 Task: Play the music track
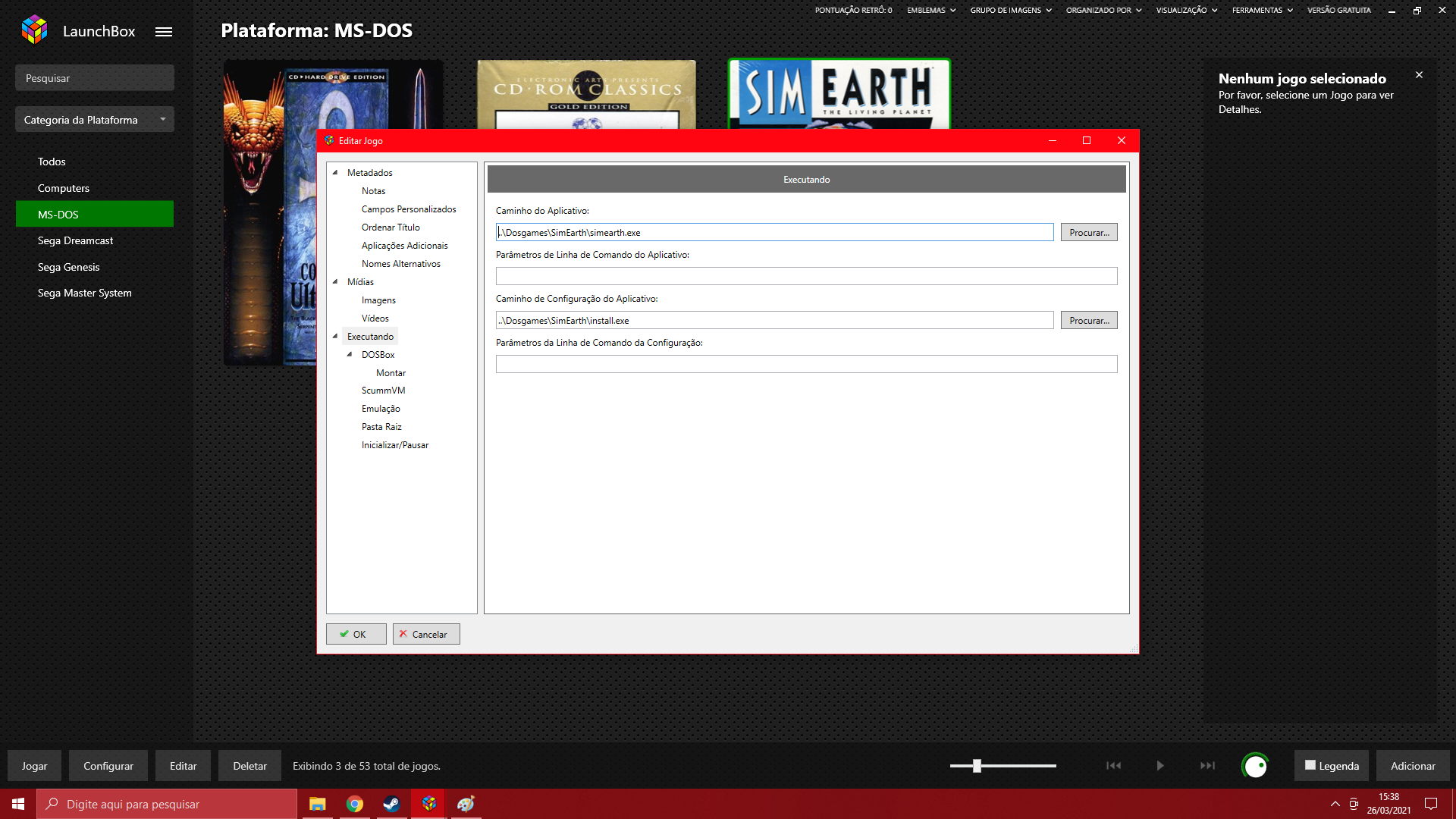(x=1160, y=766)
